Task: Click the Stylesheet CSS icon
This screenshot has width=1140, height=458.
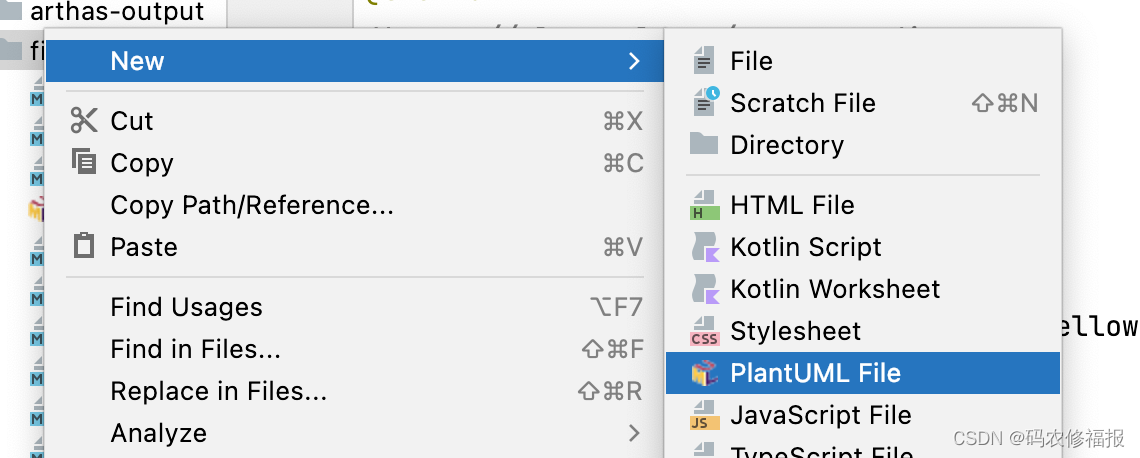Action: point(704,331)
